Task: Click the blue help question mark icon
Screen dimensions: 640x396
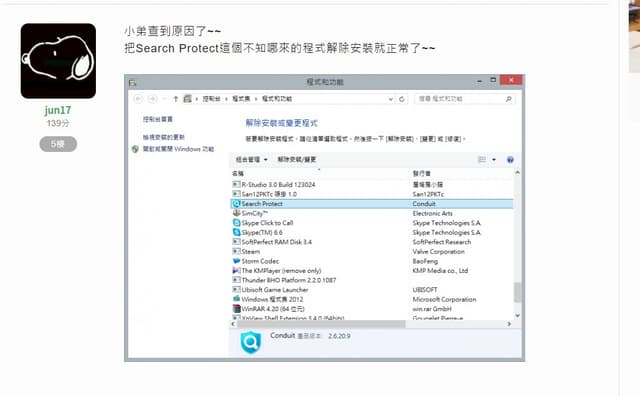Action: point(510,160)
